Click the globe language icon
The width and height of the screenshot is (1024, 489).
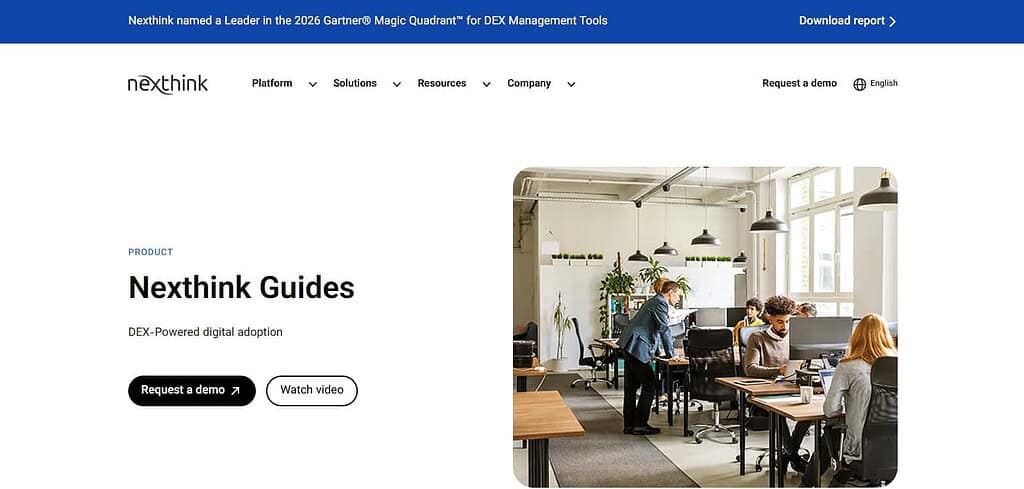click(x=859, y=84)
